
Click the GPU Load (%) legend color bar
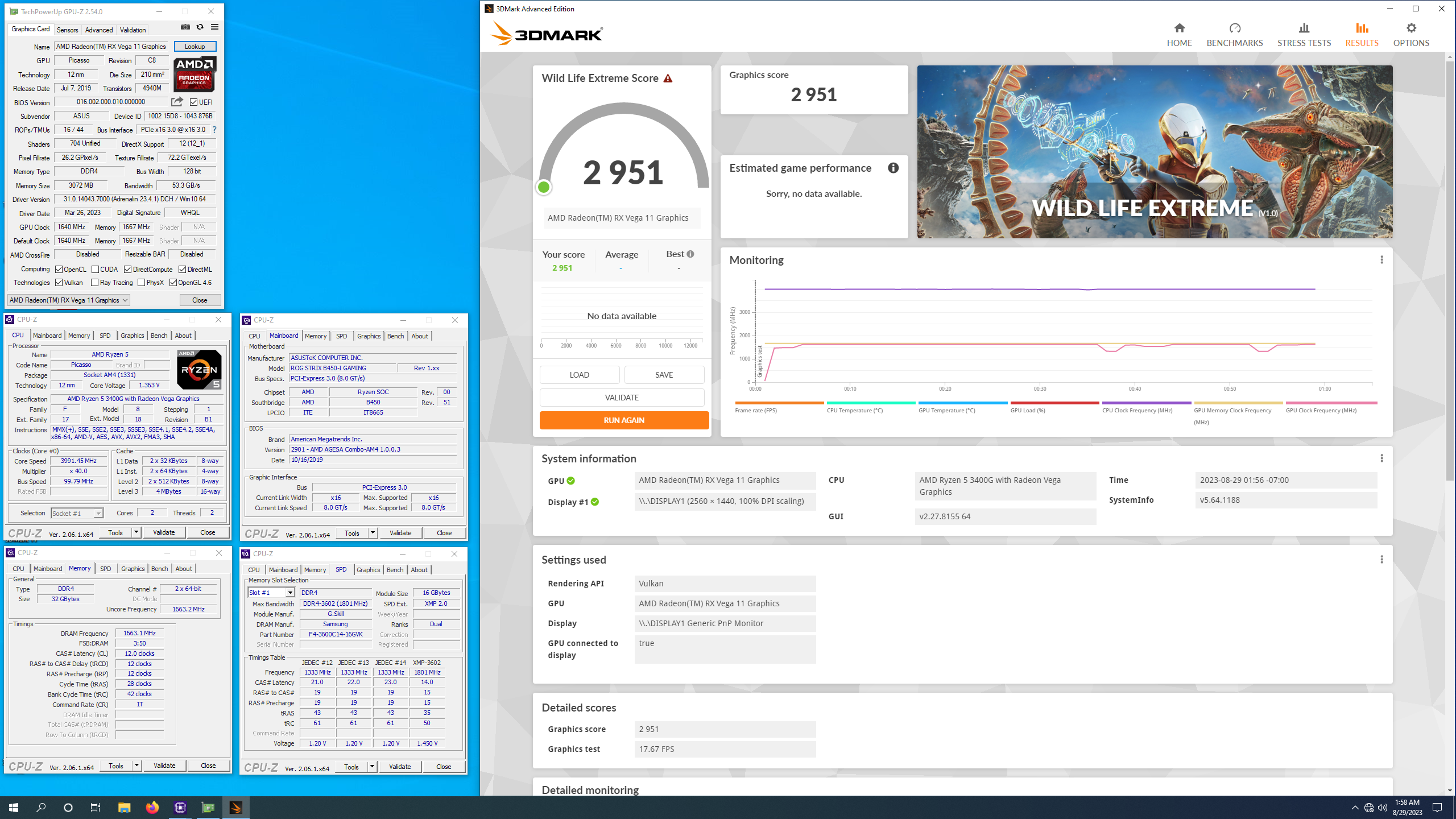1054,403
